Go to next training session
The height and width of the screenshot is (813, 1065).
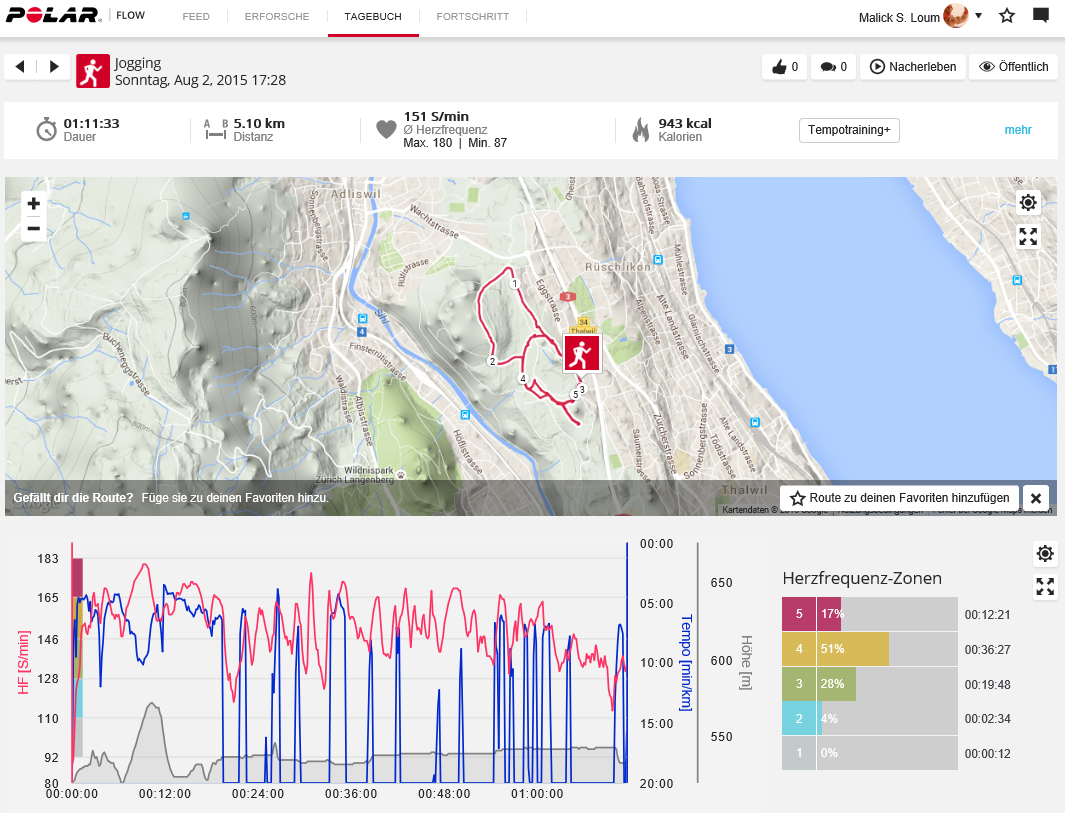click(x=54, y=67)
